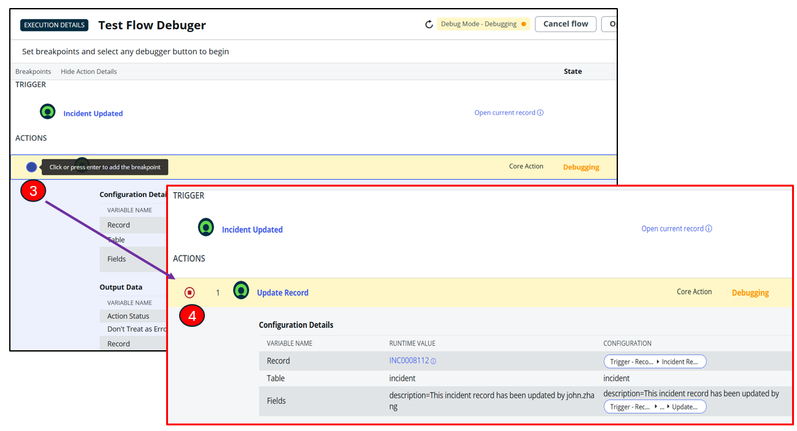The height and width of the screenshot is (431, 797).
Task: Toggle the blue breakpoint dot on action row
Action: click(31, 167)
